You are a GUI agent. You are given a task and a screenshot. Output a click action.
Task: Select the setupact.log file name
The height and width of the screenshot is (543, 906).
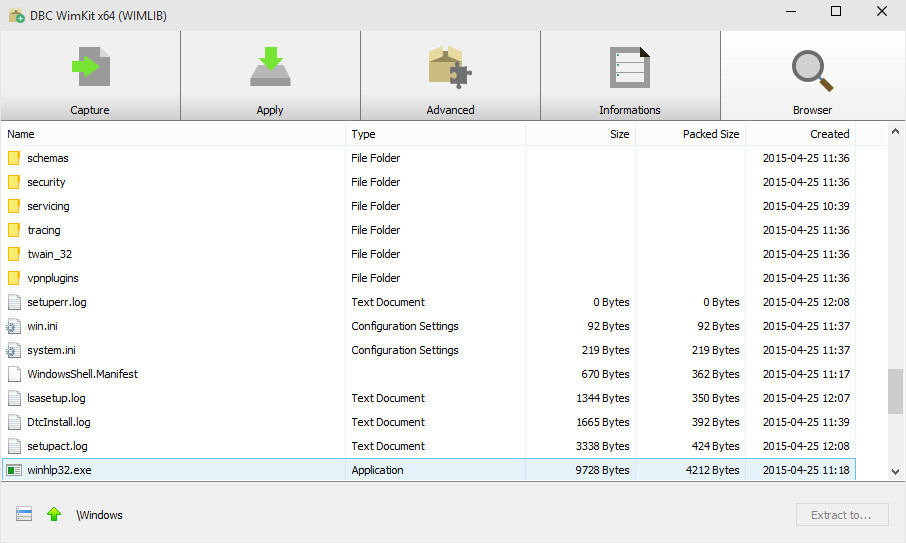(x=57, y=446)
